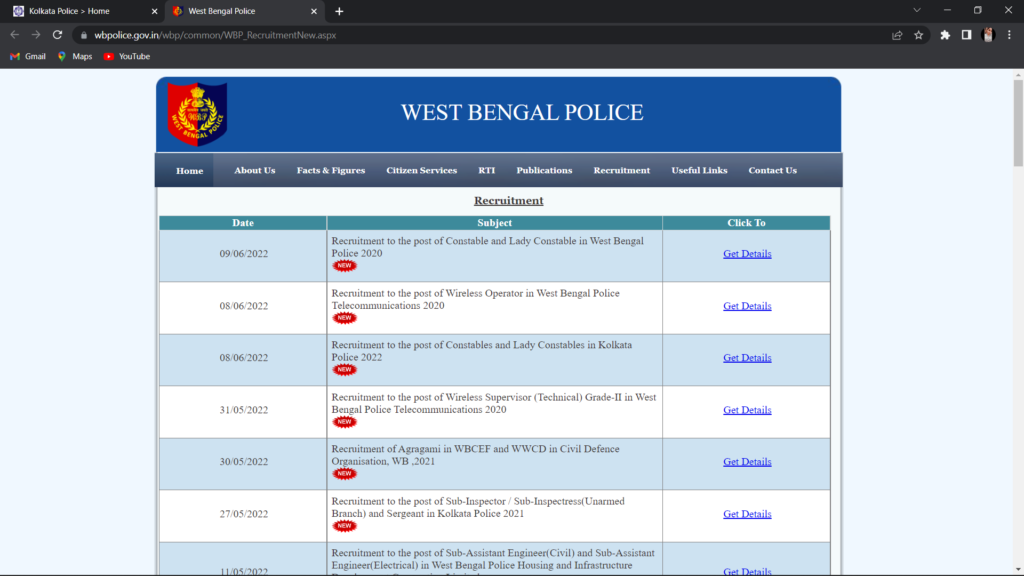This screenshot has height=576, width=1024.
Task: Click the West Bengal Police emblem logo
Action: point(197,114)
